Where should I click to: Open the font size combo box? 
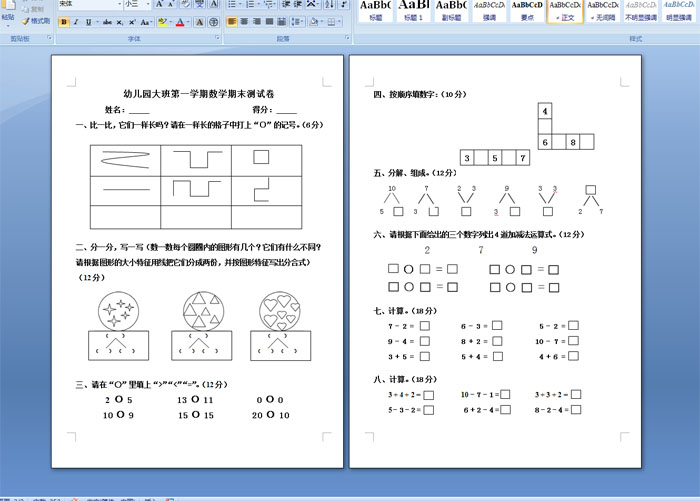(x=138, y=4)
